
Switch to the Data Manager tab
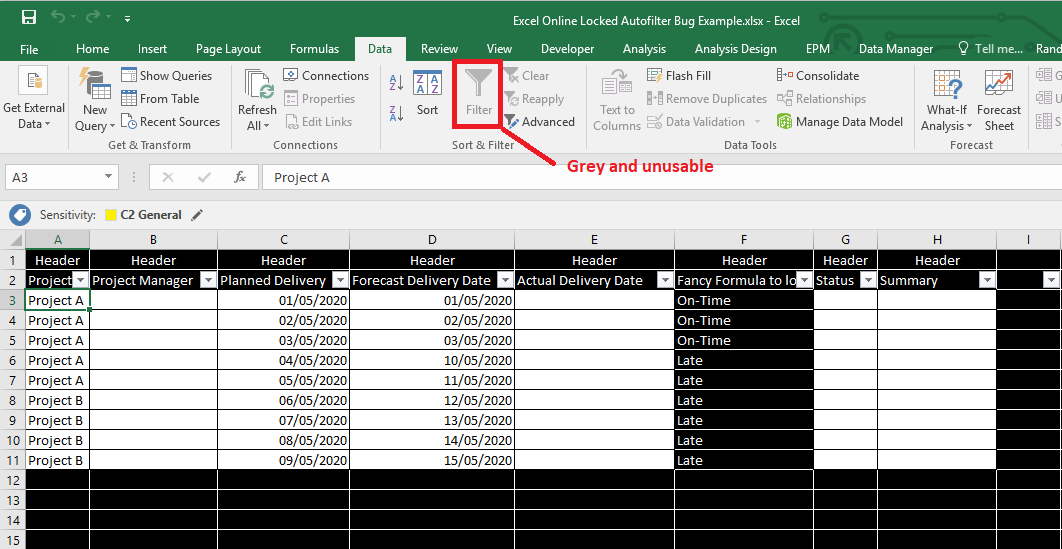click(x=896, y=49)
